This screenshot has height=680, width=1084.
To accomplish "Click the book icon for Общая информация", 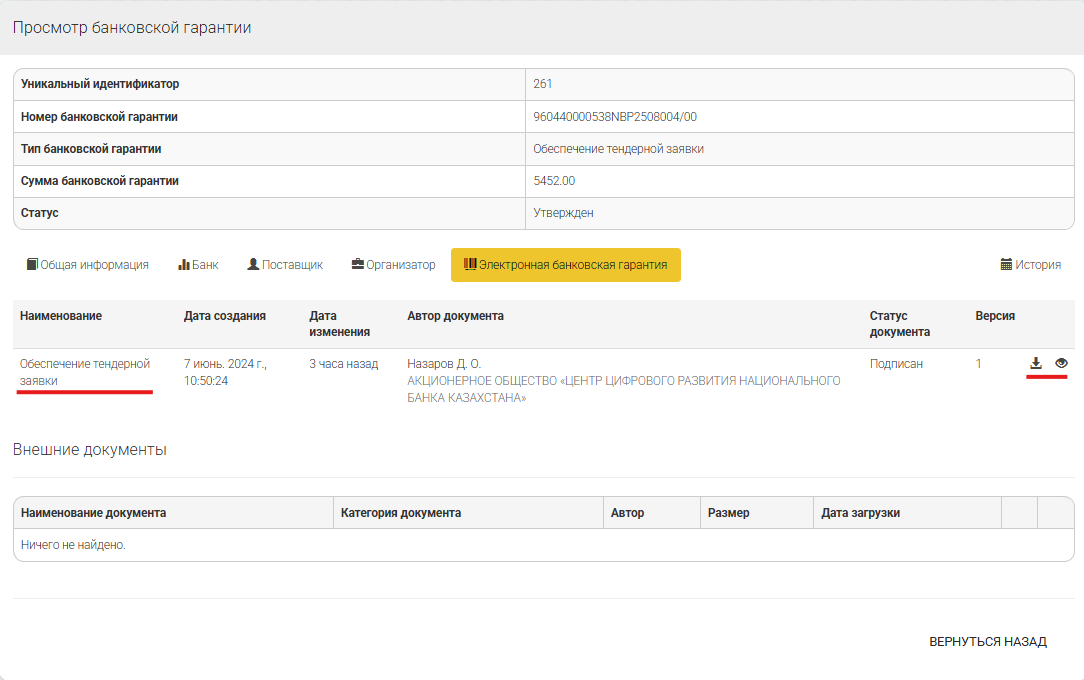I will (33, 265).
